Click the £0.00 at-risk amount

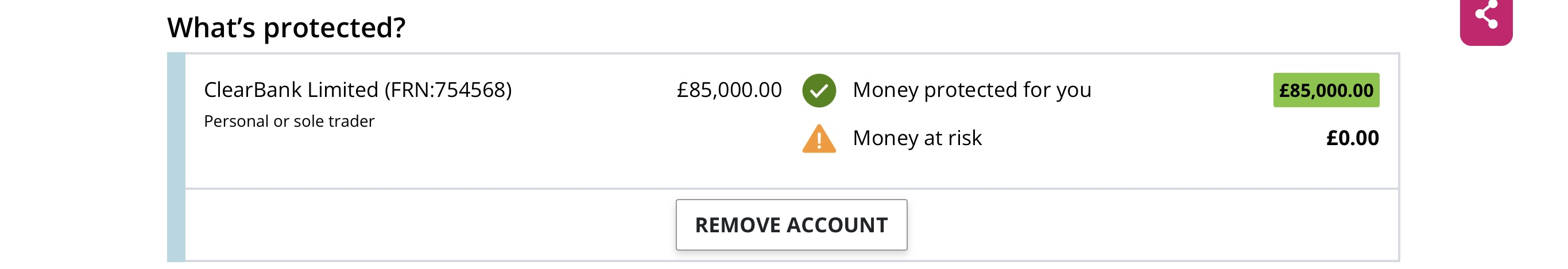[1353, 138]
